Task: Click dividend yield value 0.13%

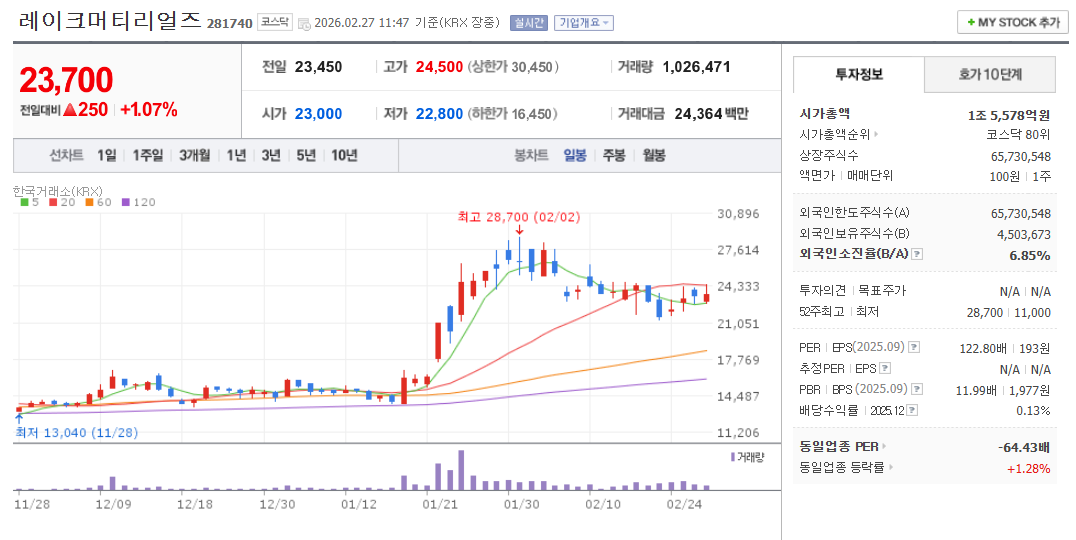Action: point(1033,411)
